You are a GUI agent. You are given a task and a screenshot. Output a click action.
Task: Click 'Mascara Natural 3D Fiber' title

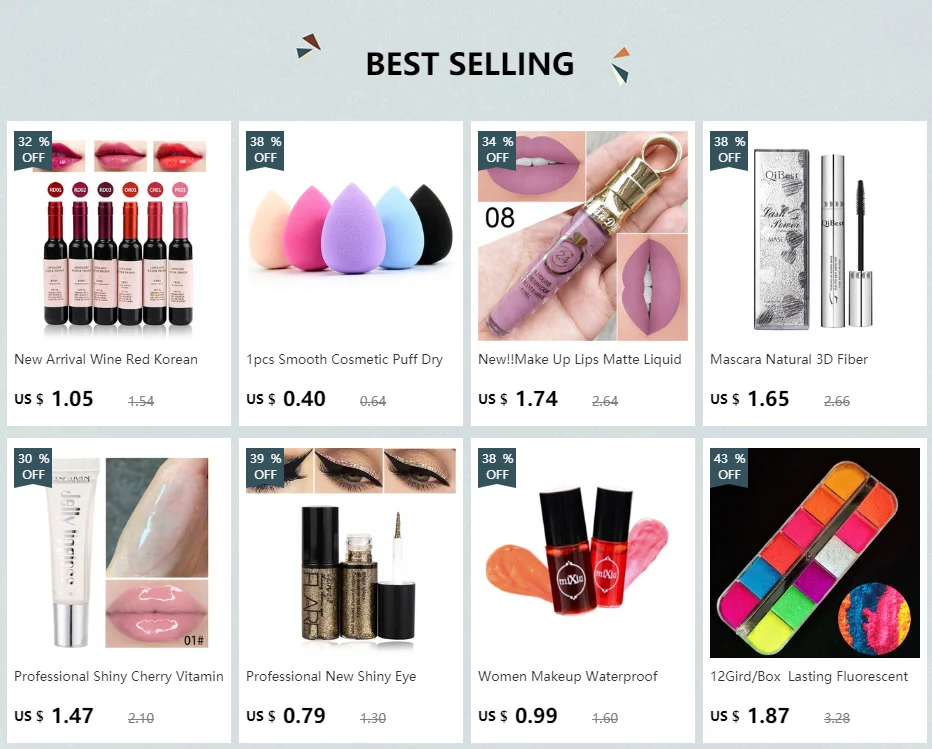[x=789, y=359]
